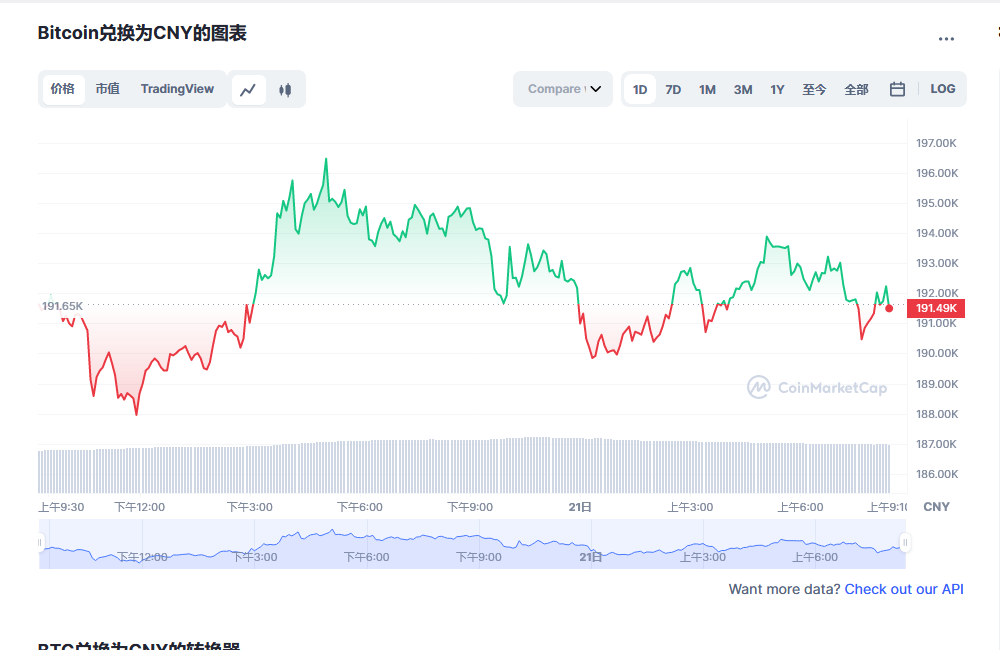This screenshot has height=650, width=1000.
Task: Select the 至今 range button
Action: (x=814, y=89)
